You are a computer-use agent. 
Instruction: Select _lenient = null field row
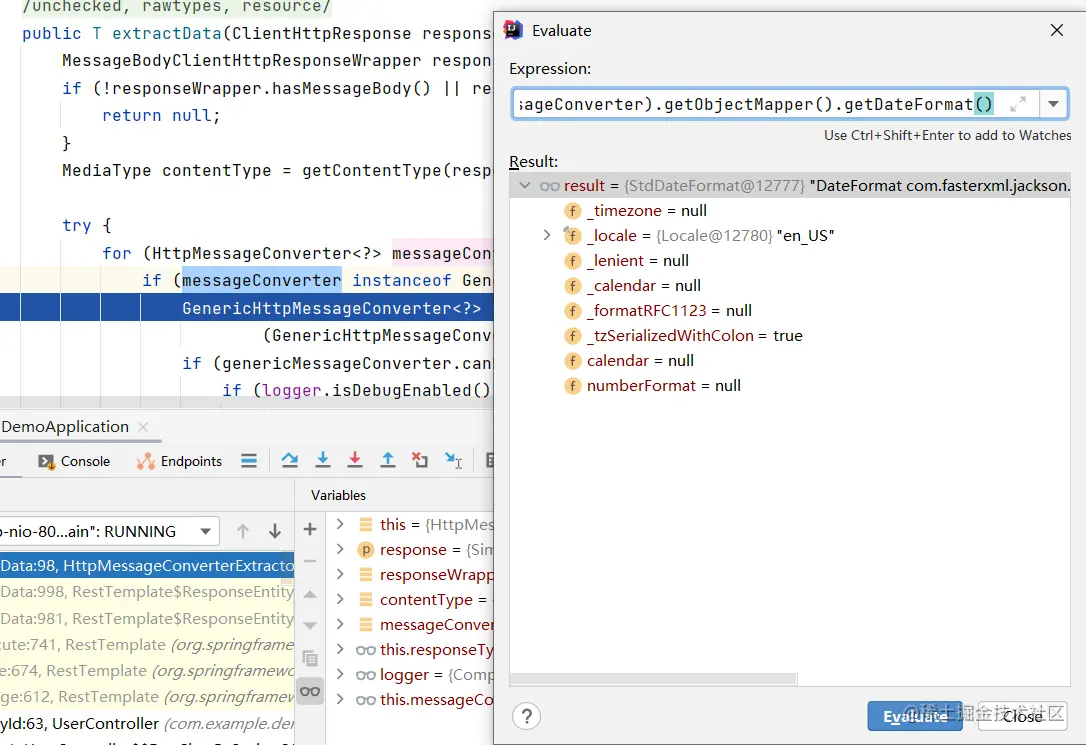pyautogui.click(x=790, y=260)
